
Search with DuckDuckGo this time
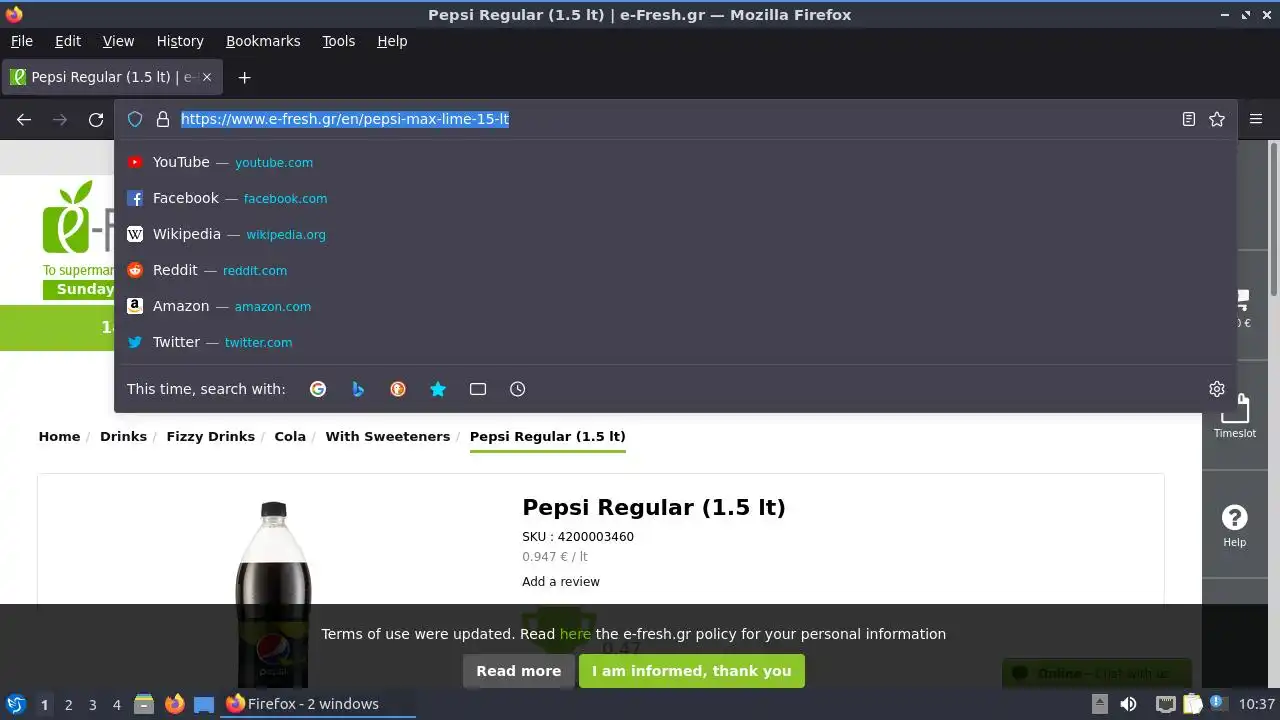398,389
